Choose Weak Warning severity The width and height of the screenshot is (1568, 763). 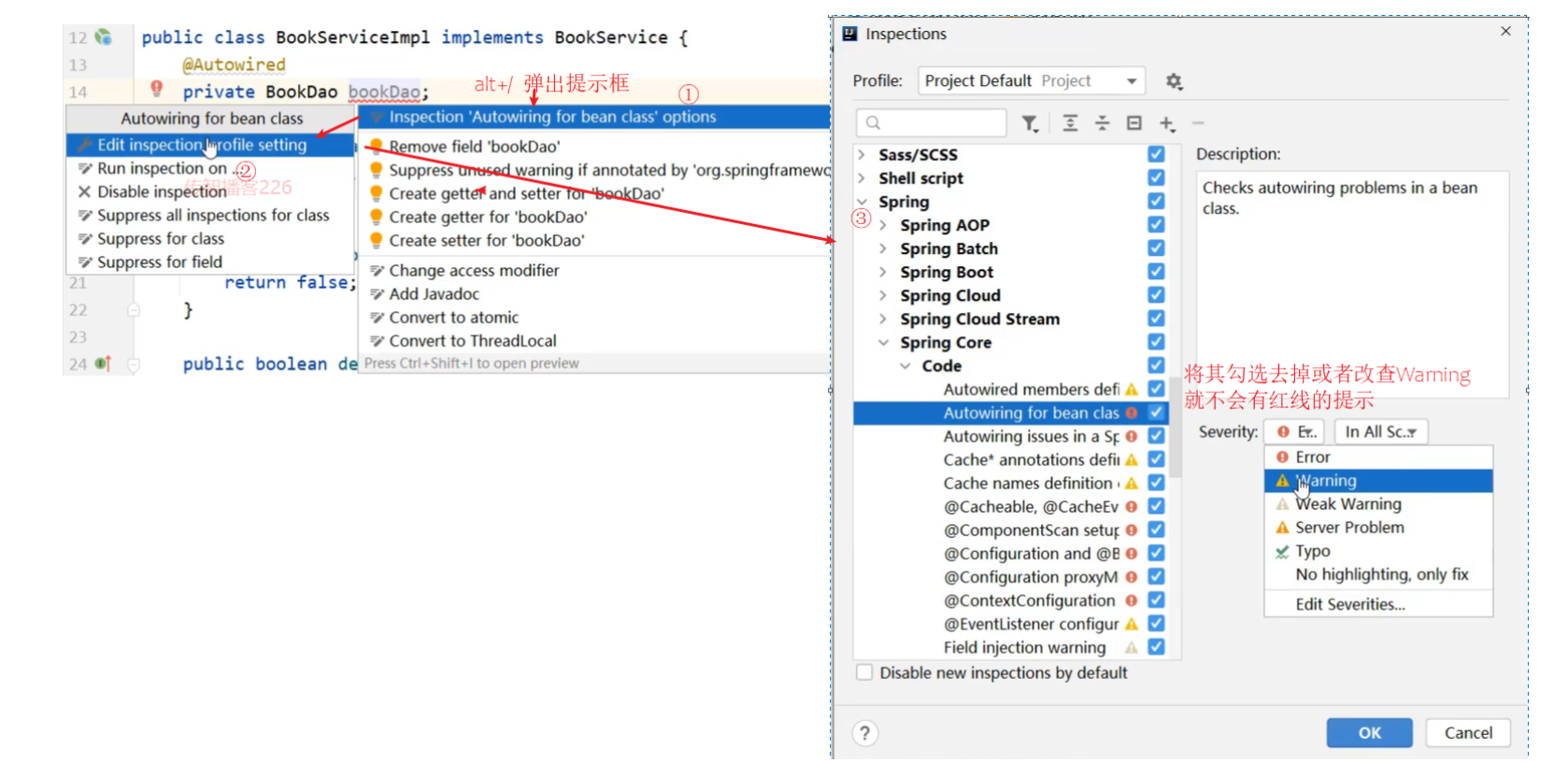(1378, 503)
